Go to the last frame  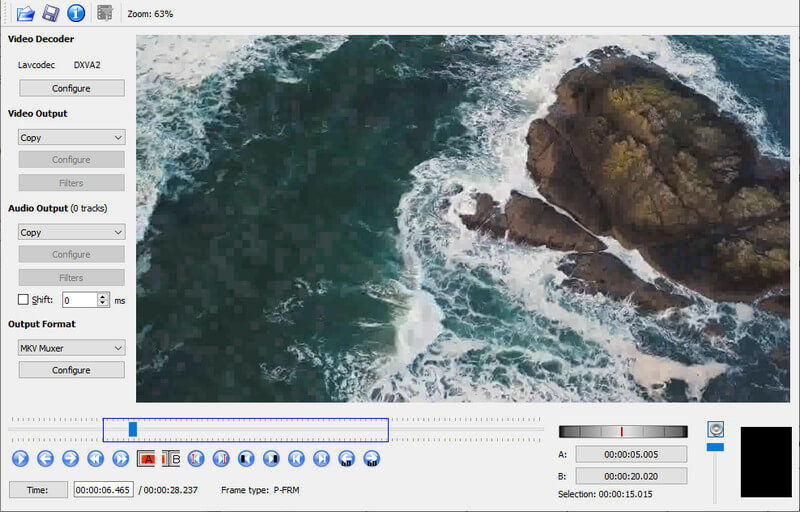click(321, 458)
